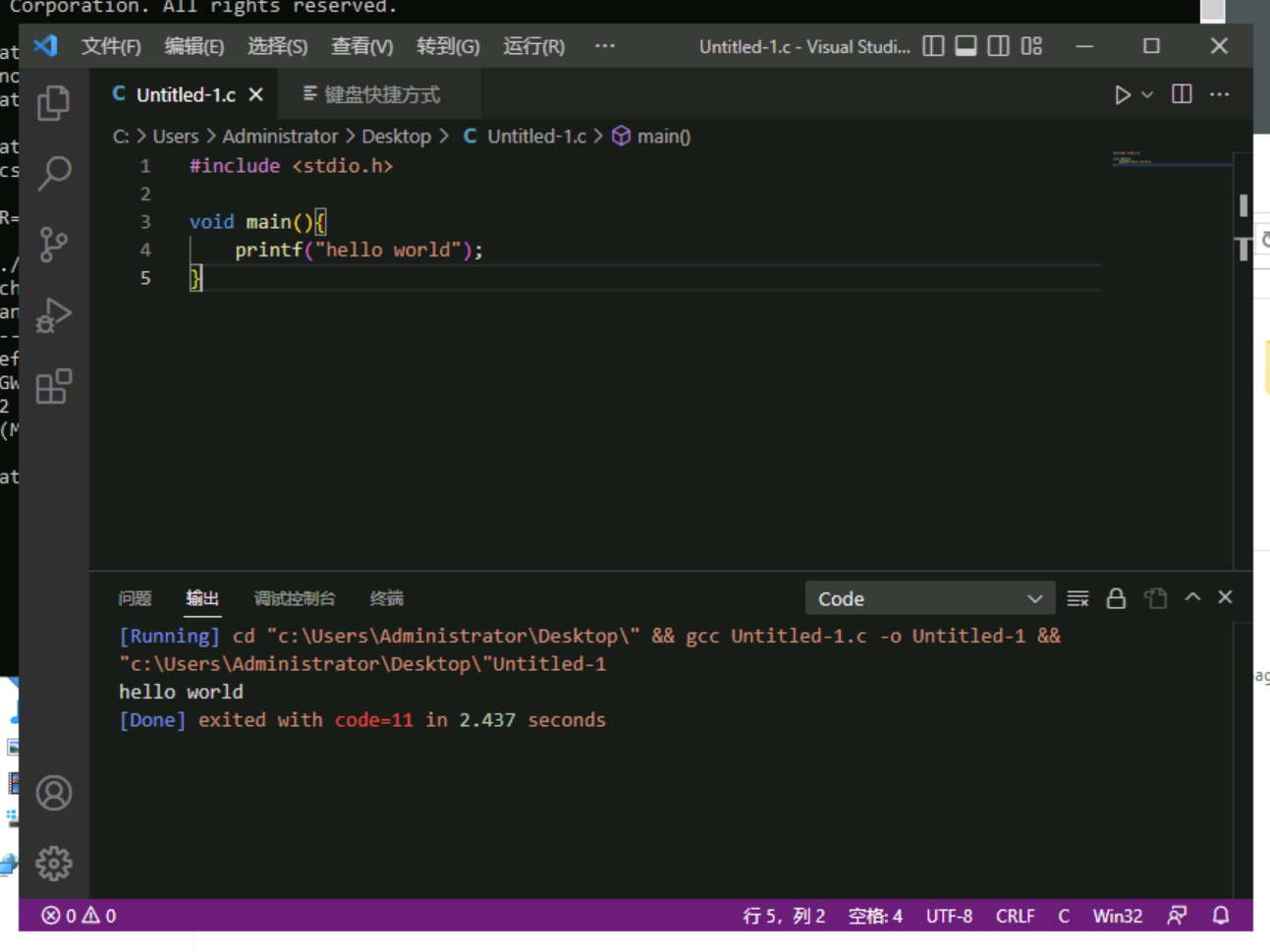Change CRLF line ending setting

[x=1016, y=916]
